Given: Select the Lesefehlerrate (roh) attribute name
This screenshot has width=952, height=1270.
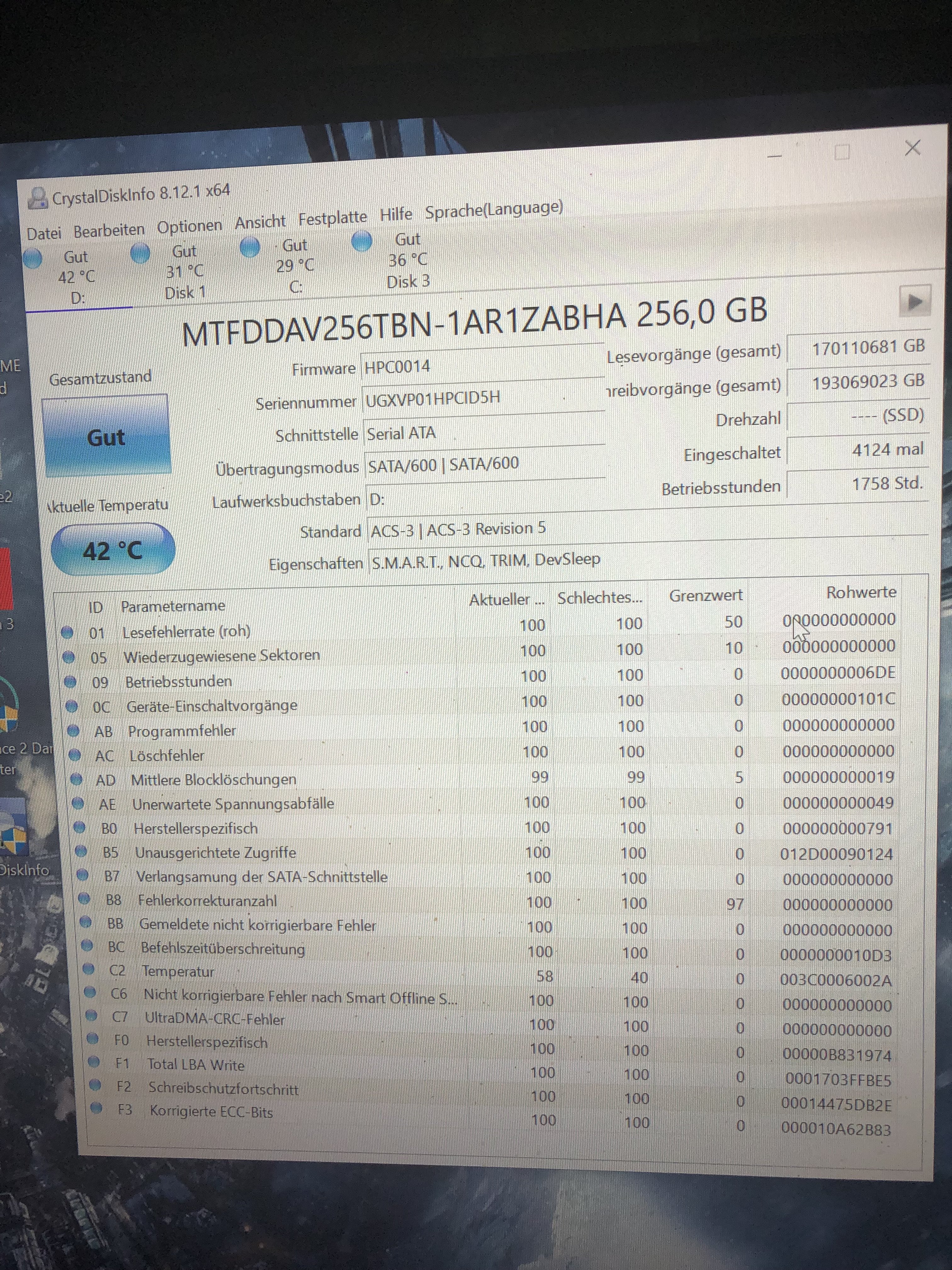Looking at the screenshot, I should (186, 632).
